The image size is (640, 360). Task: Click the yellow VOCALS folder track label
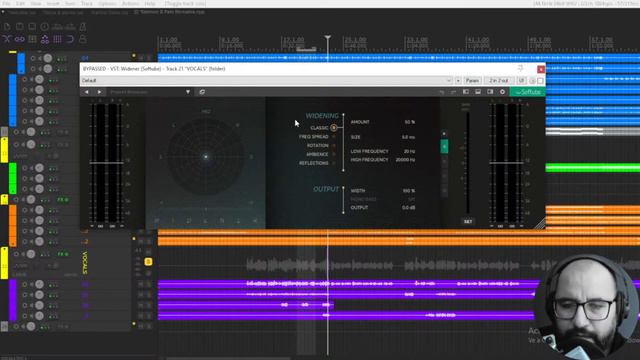(85, 263)
